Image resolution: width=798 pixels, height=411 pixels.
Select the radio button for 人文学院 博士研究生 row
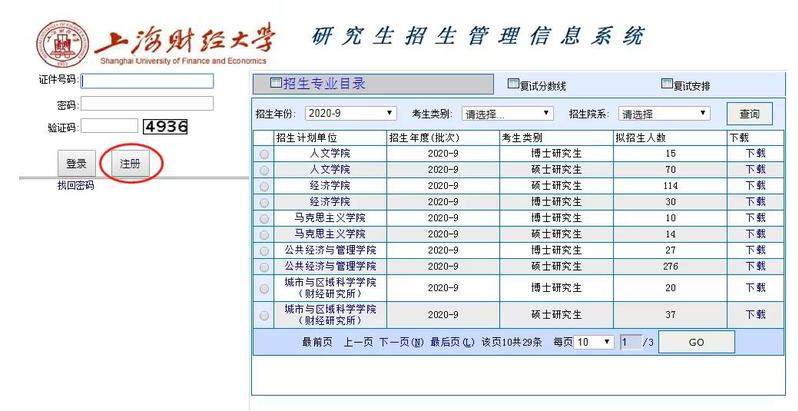pos(264,155)
